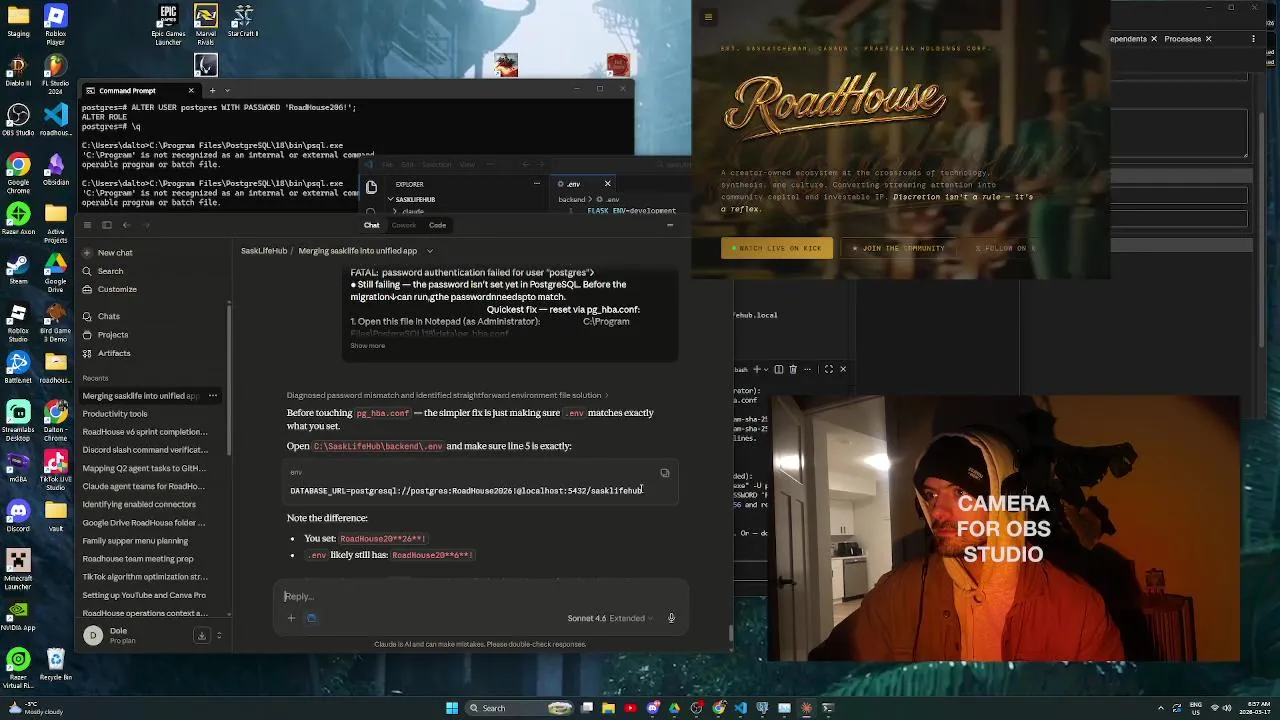This screenshot has width=1280, height=720.
Task: Open the Vault folder on desktop
Action: click(x=56, y=517)
